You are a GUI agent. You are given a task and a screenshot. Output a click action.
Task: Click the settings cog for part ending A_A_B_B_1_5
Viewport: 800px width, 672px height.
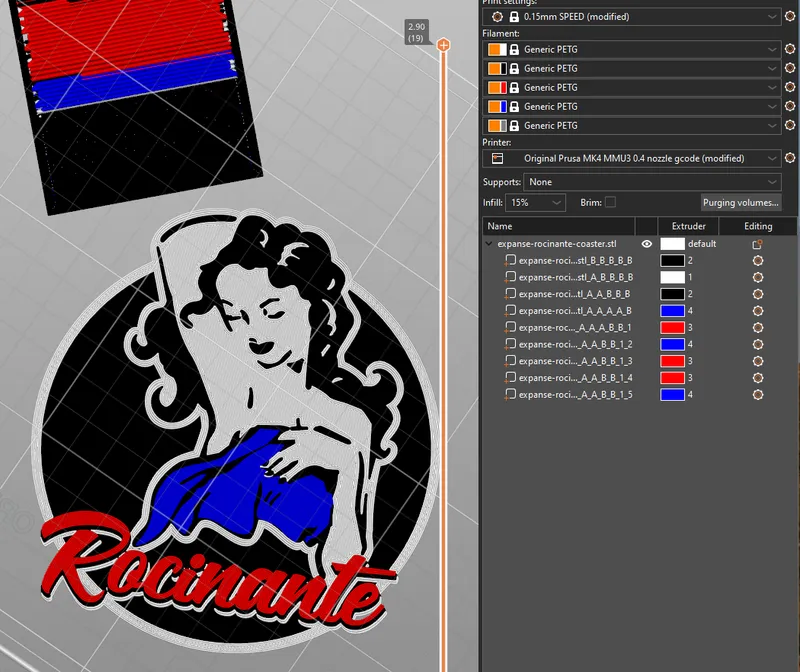coord(757,395)
